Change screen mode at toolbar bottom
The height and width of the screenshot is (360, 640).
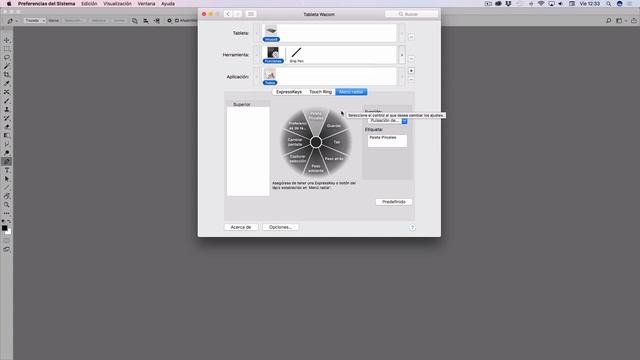(7, 249)
